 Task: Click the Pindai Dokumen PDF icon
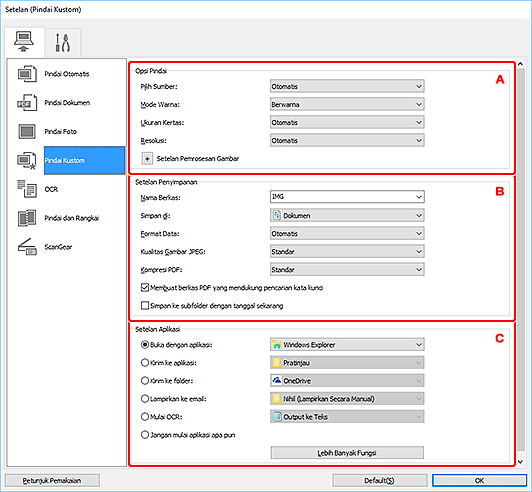pyautogui.click(x=27, y=103)
